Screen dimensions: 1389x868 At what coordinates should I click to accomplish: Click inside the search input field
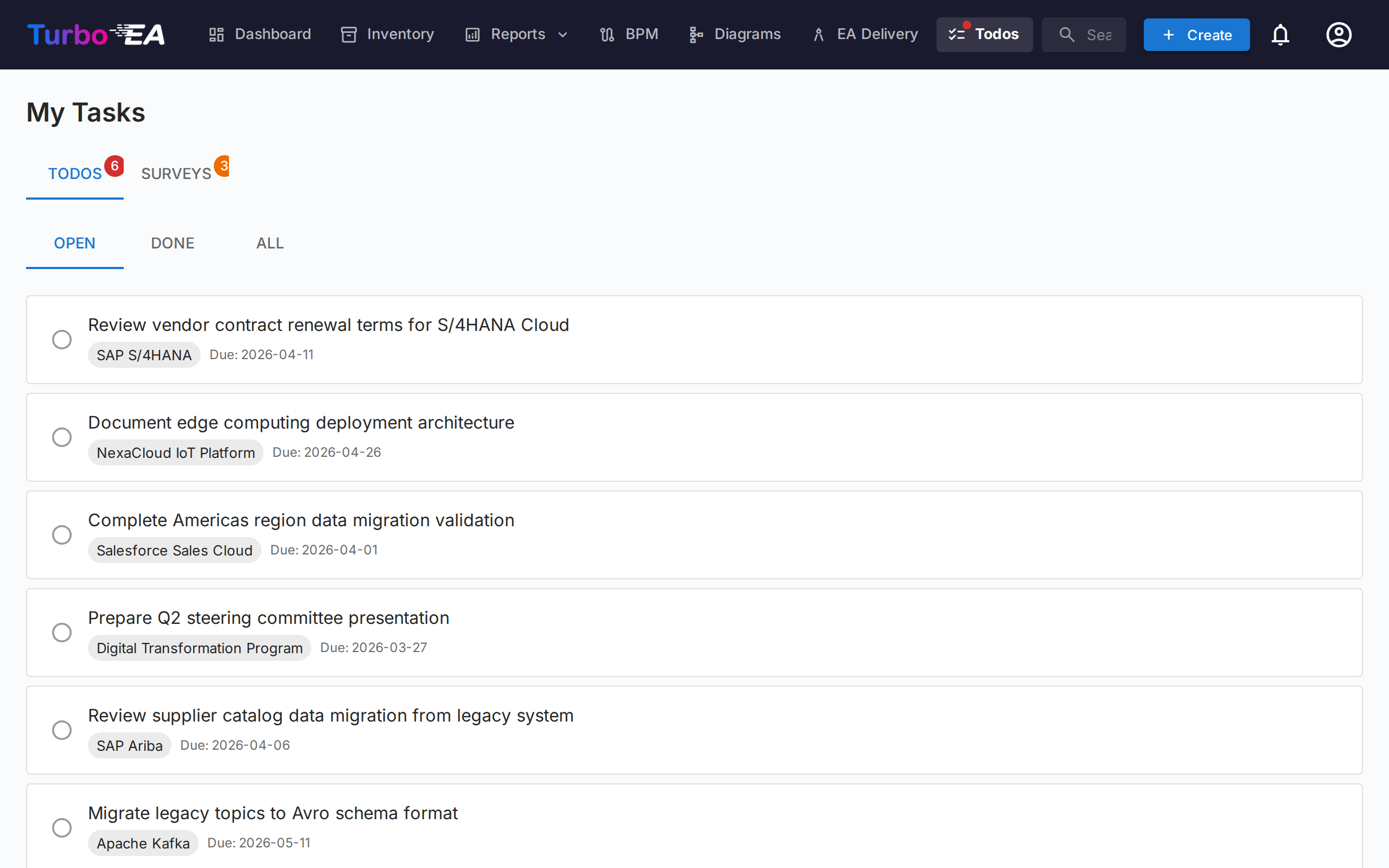(x=1099, y=34)
